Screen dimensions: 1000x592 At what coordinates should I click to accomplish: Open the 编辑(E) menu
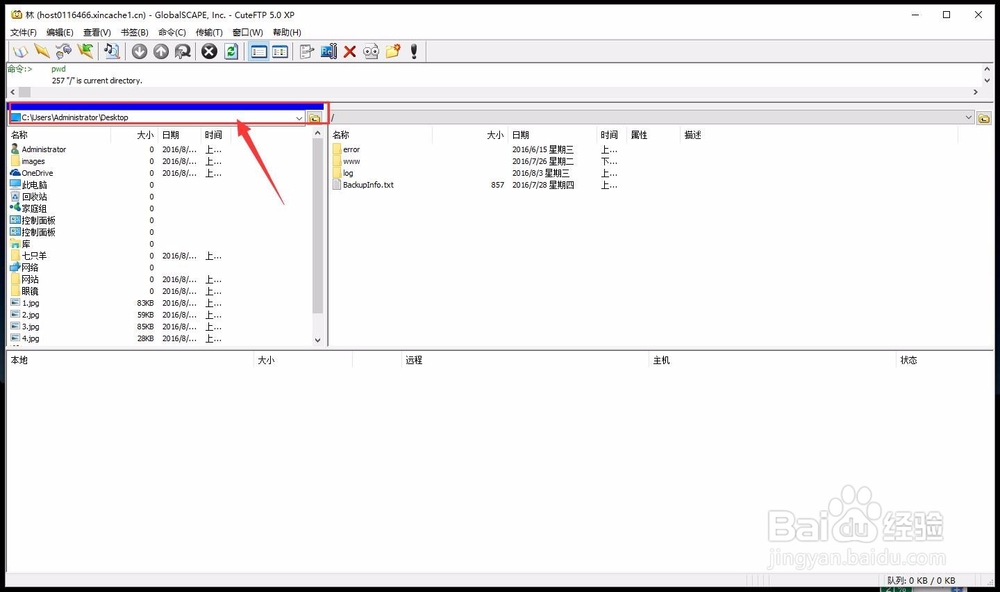click(x=60, y=33)
